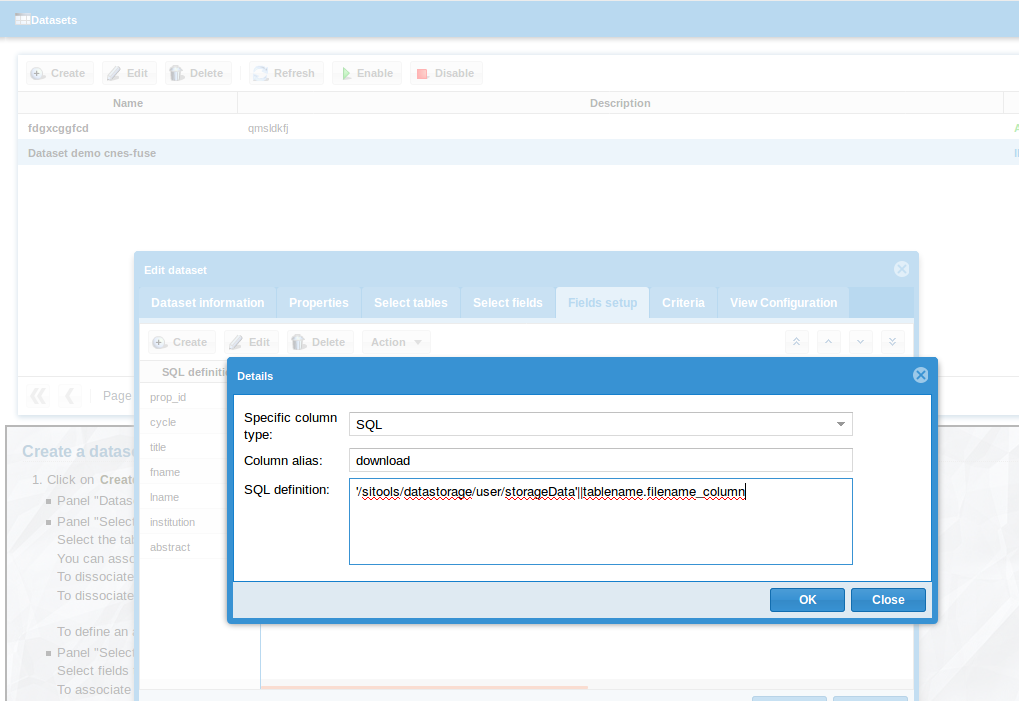Move field to top with double chevron icon
Viewport: 1019px width, 701px height.
click(797, 341)
